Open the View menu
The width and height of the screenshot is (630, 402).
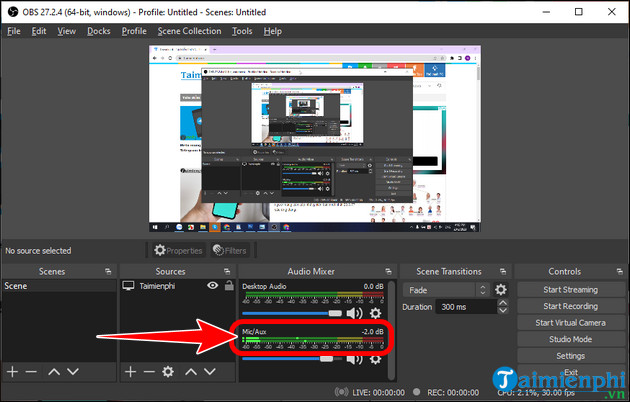click(66, 31)
